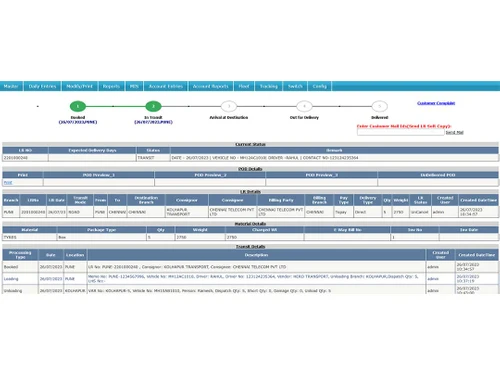Click the POD Preview_1 column header
The width and height of the screenshot is (500, 375).
coord(99,175)
